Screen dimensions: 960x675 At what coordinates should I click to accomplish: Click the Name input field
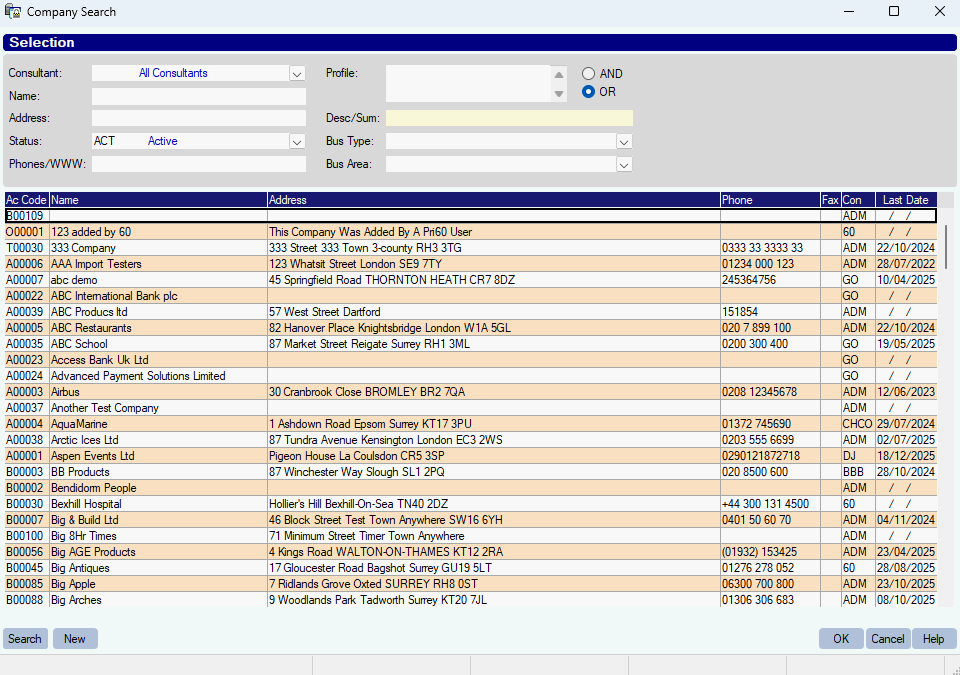(x=198, y=96)
